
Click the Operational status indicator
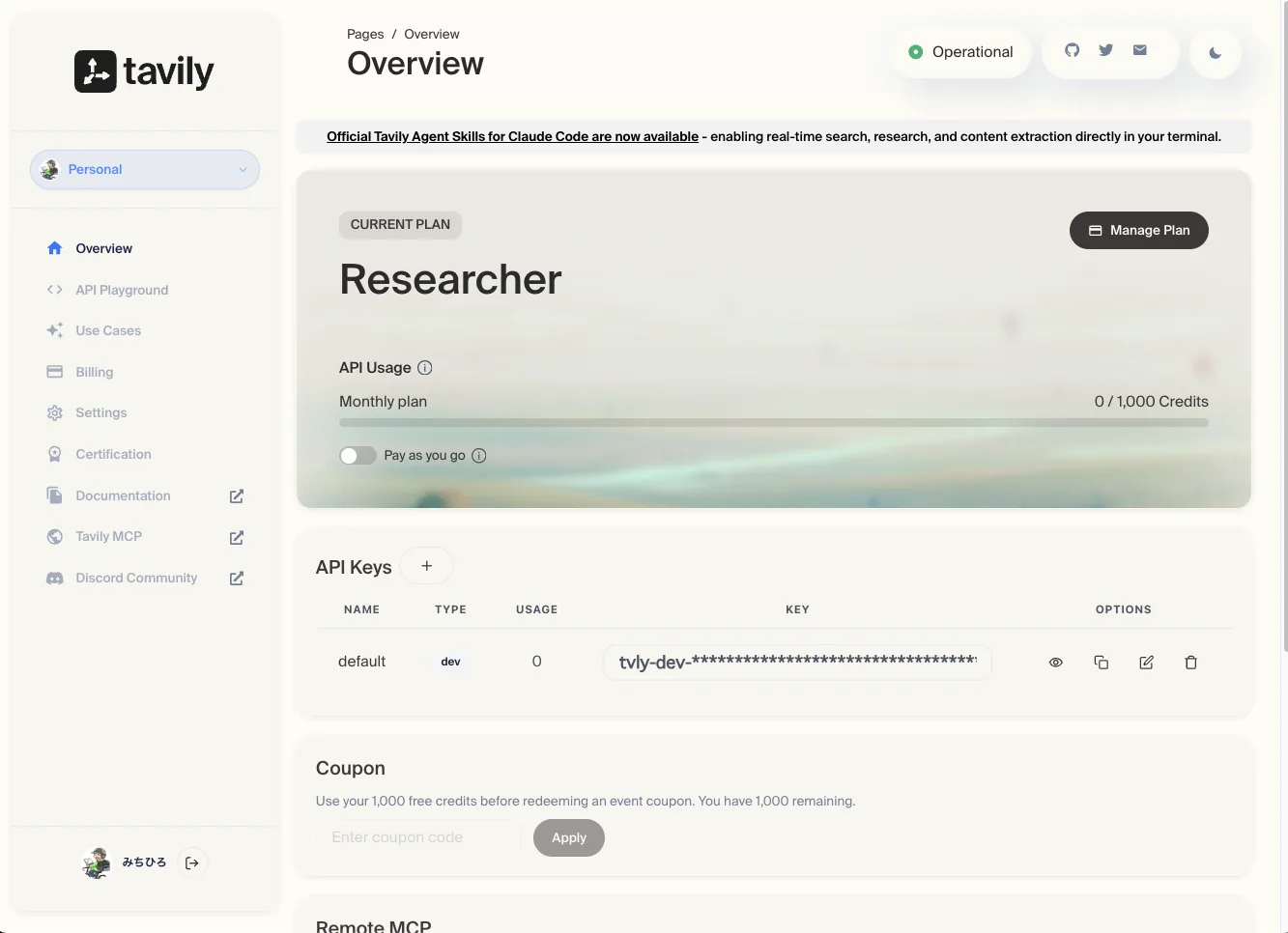point(960,52)
